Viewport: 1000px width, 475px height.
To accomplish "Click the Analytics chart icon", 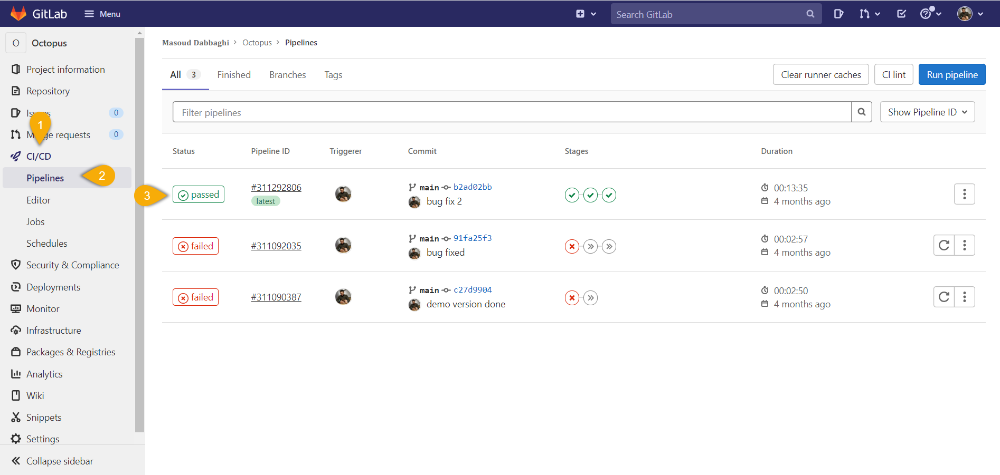I will (16, 374).
